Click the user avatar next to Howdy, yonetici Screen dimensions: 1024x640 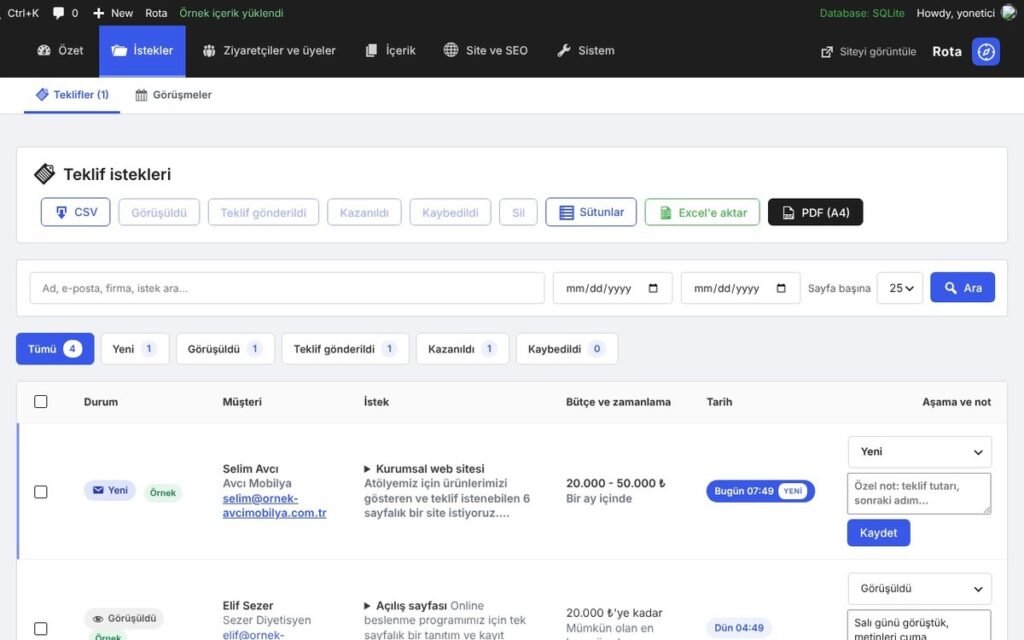(1009, 13)
